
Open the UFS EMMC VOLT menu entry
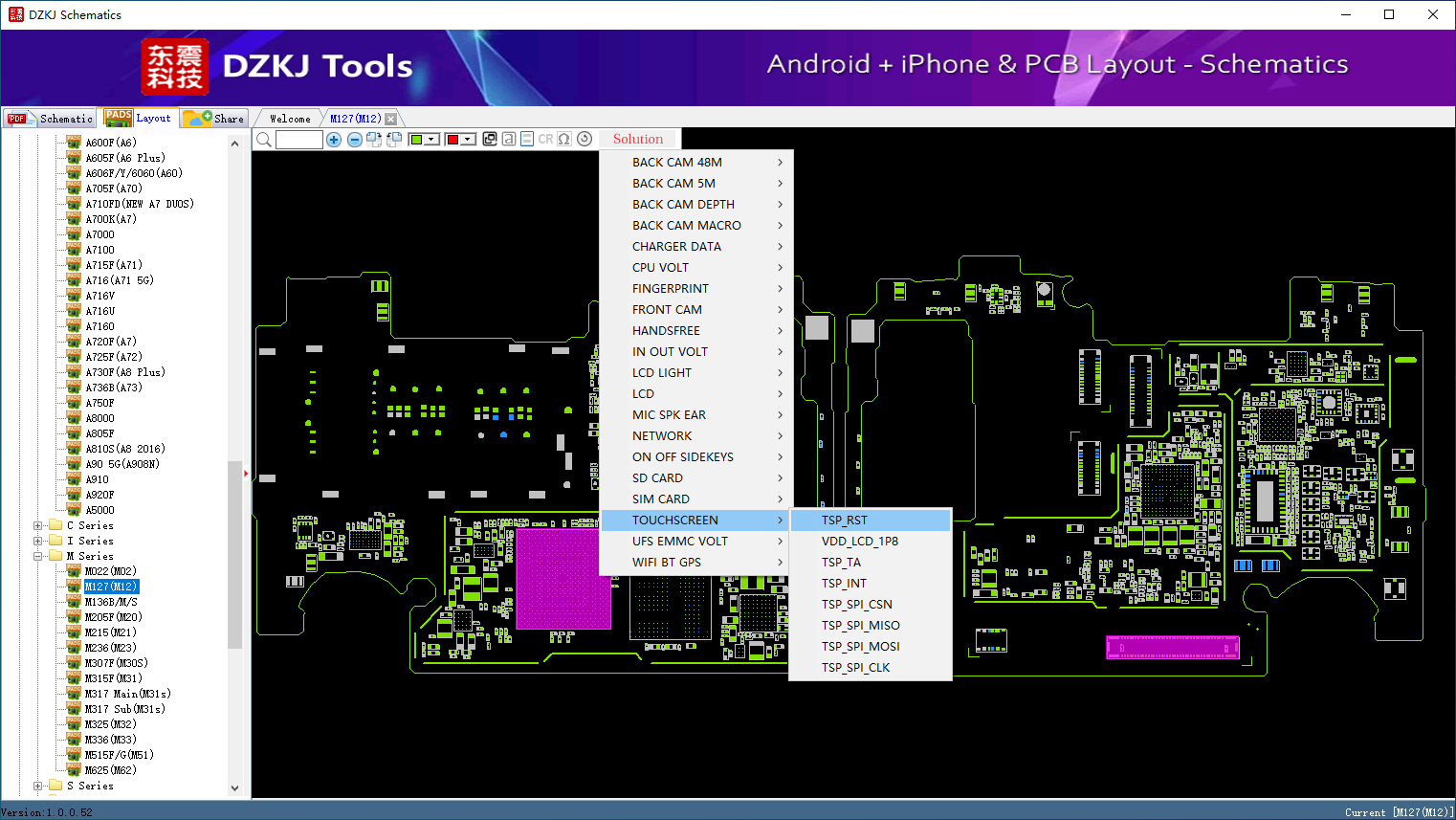pyautogui.click(x=696, y=542)
